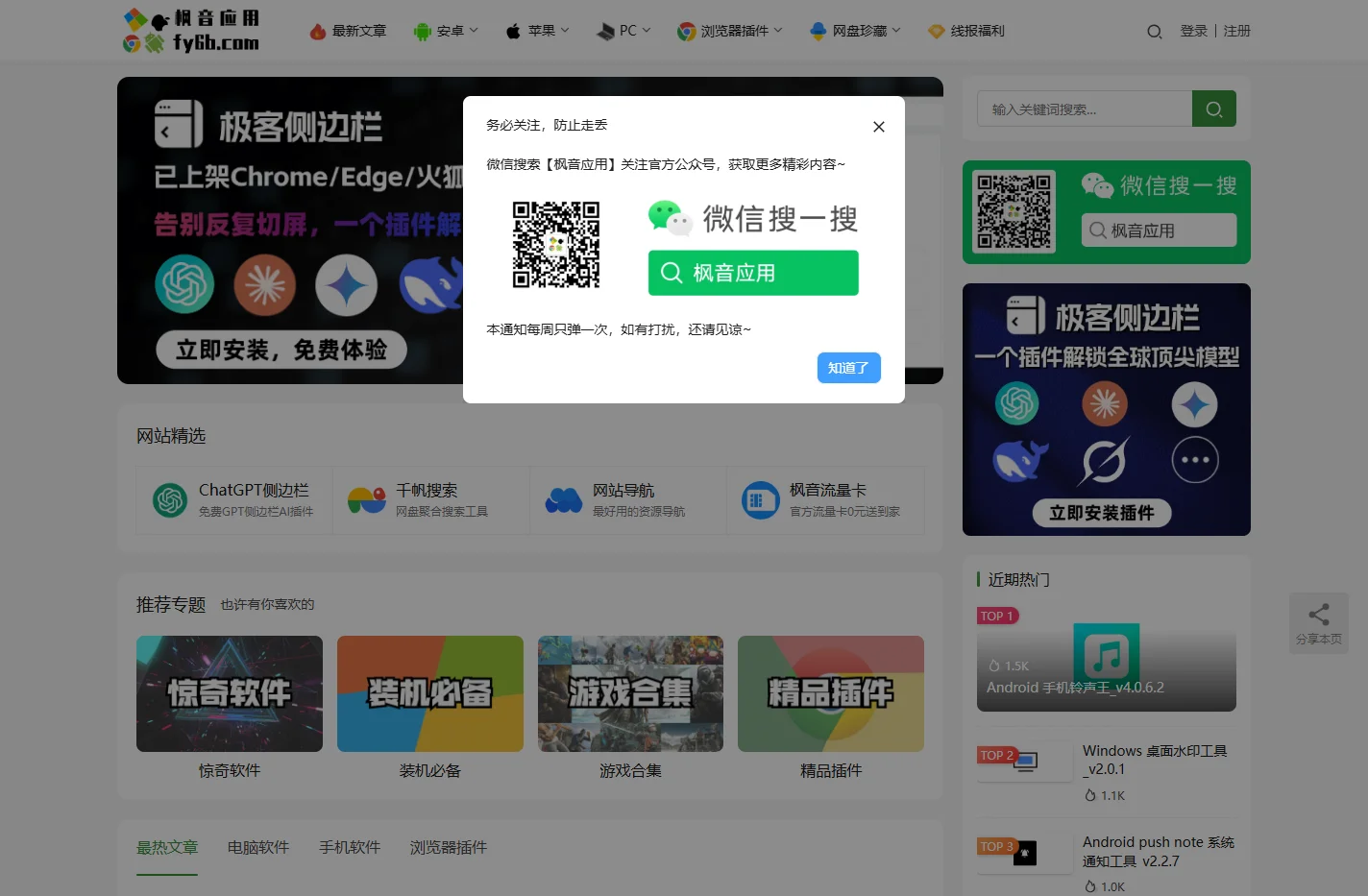This screenshot has width=1368, height=896.
Task: Open the 网站导航 featured site
Action: point(628,500)
